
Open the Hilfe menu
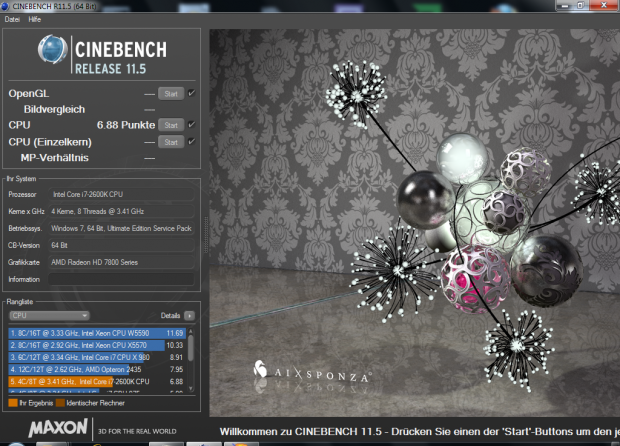click(x=34, y=19)
